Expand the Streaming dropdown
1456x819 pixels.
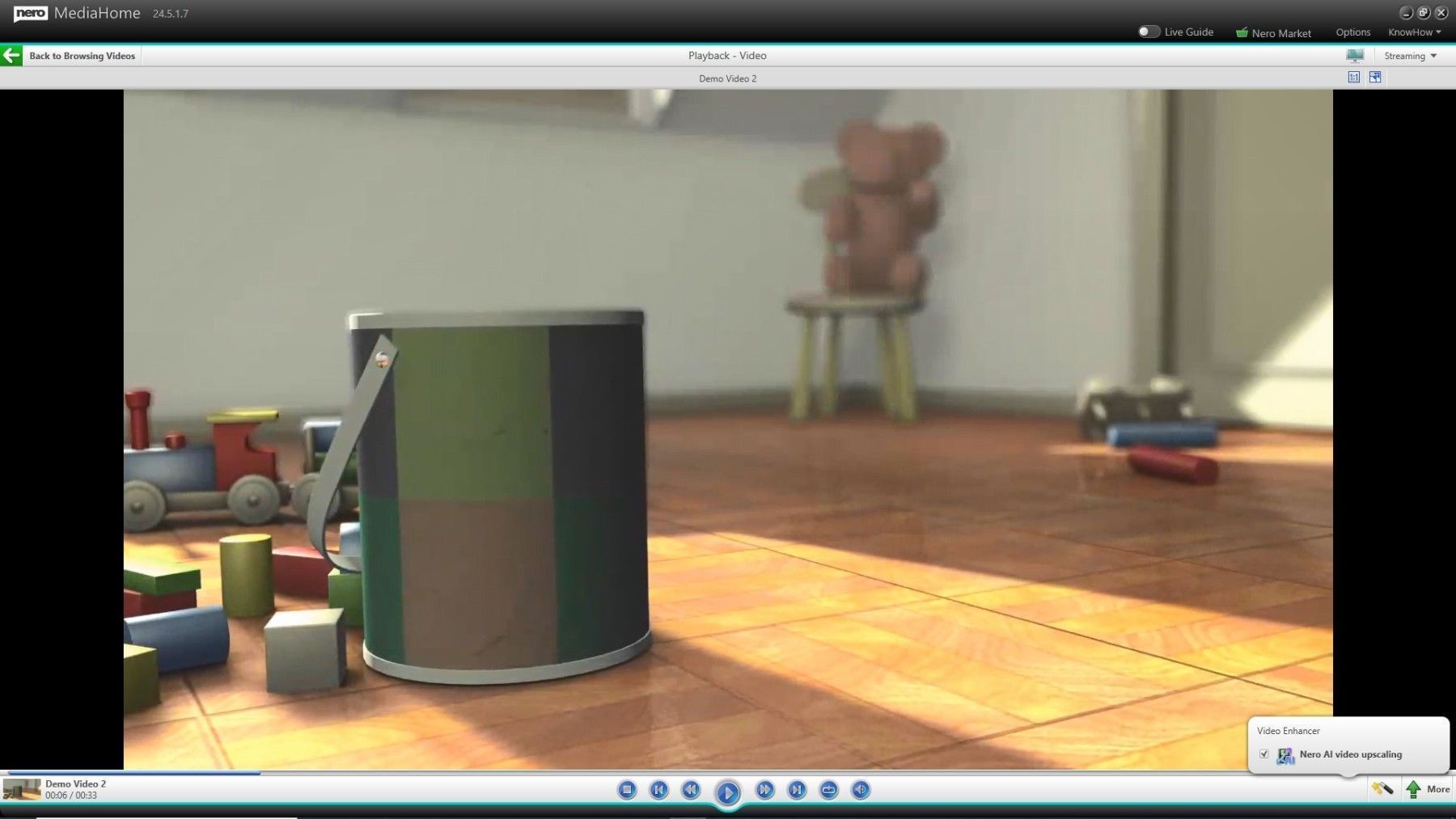tap(1410, 56)
